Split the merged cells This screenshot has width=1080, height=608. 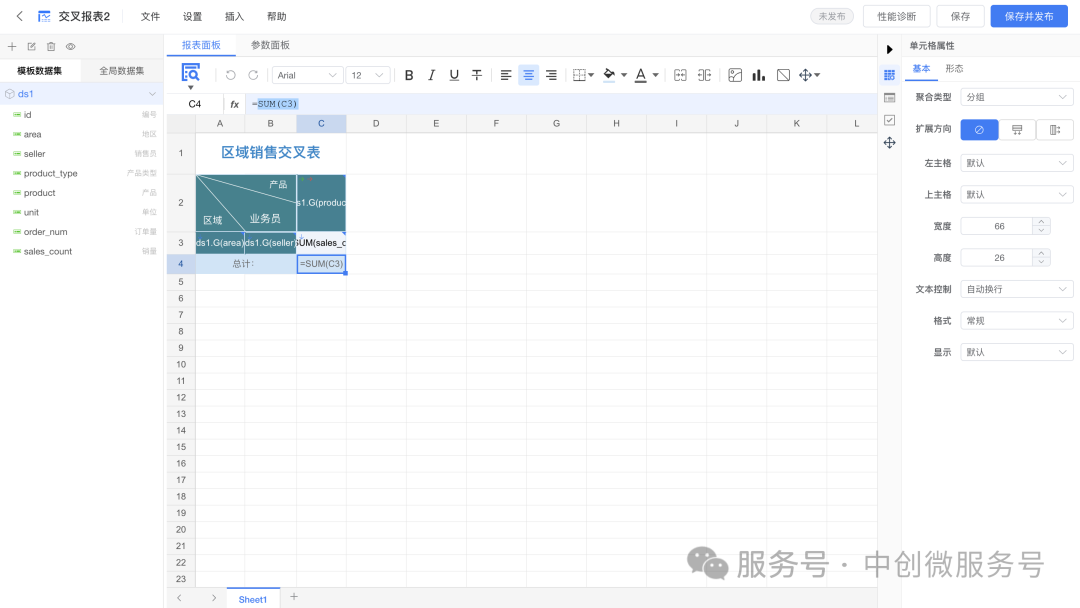tap(704, 75)
